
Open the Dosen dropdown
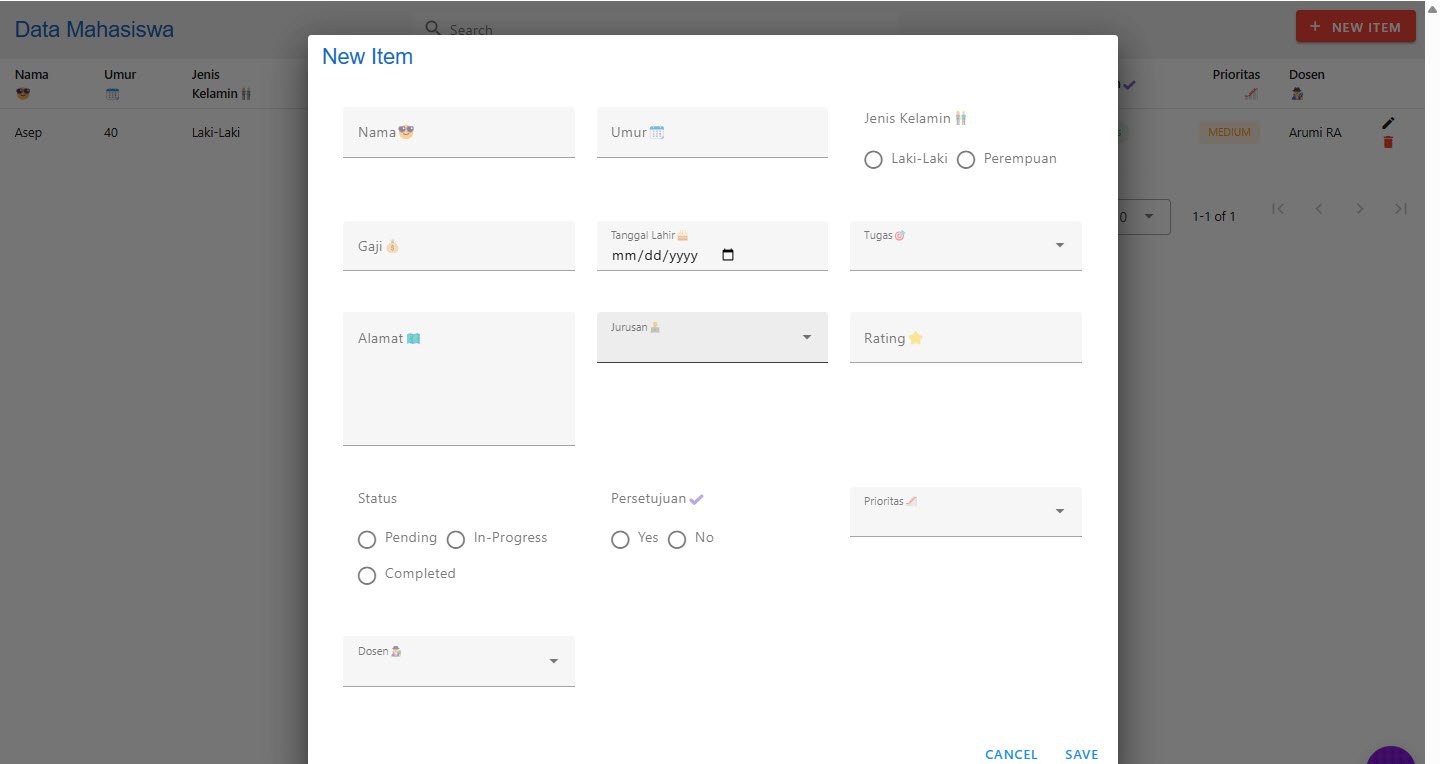459,661
